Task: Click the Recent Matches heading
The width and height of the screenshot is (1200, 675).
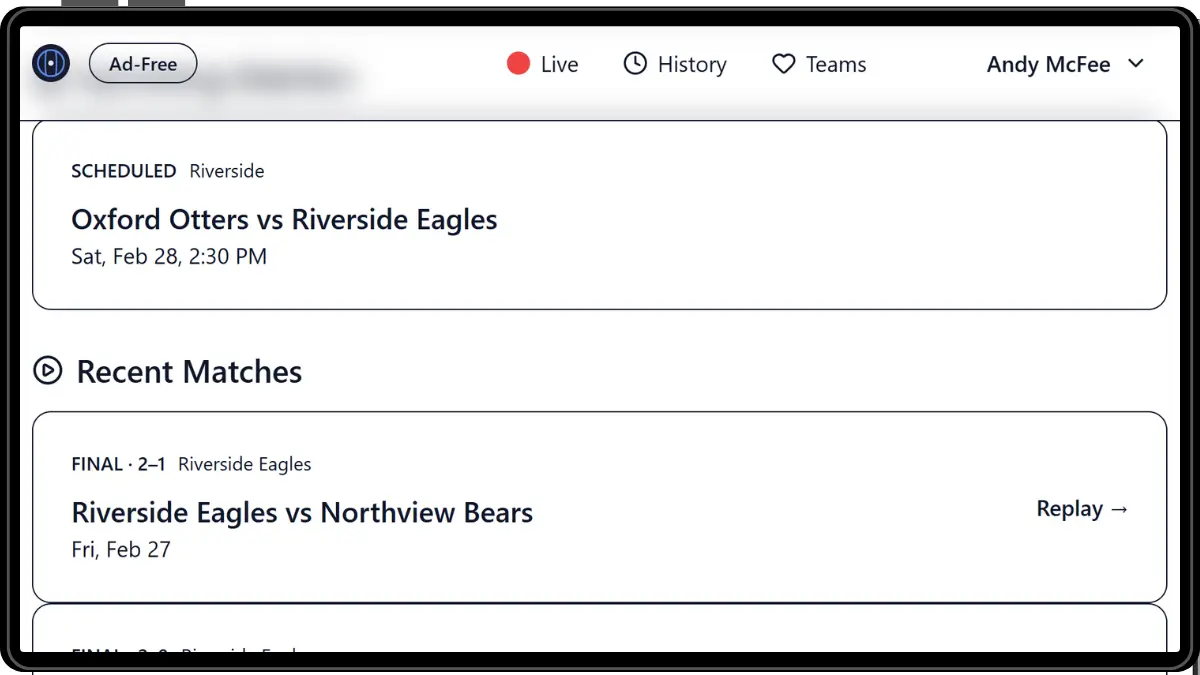Action: 189,372
